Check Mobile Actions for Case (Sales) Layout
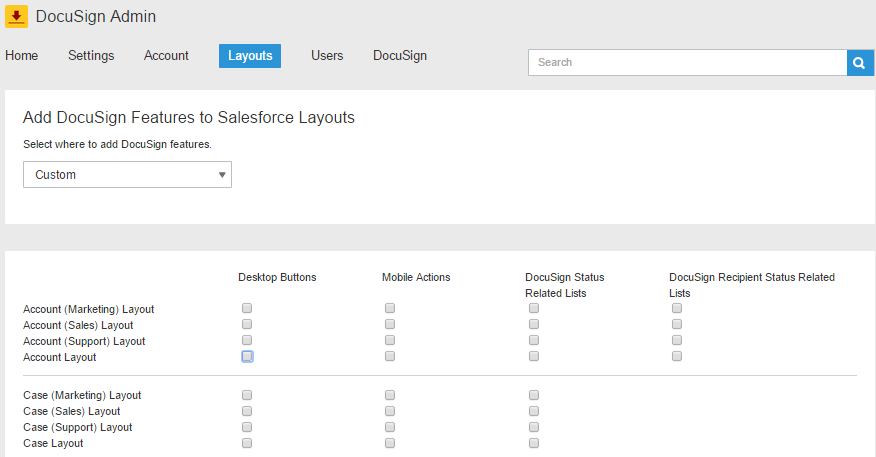876x457 pixels. pos(390,411)
